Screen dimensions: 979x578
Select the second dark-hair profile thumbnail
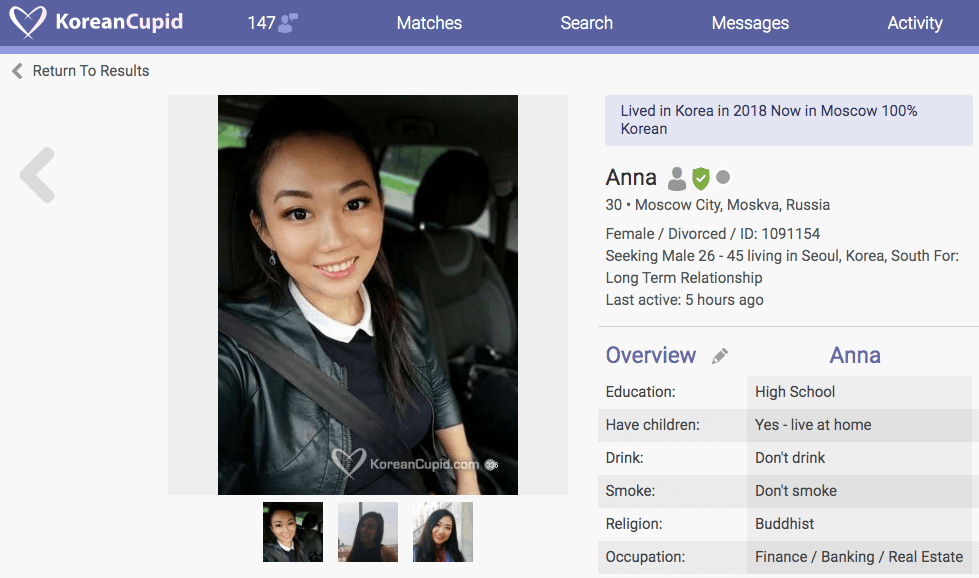pyautogui.click(x=368, y=532)
